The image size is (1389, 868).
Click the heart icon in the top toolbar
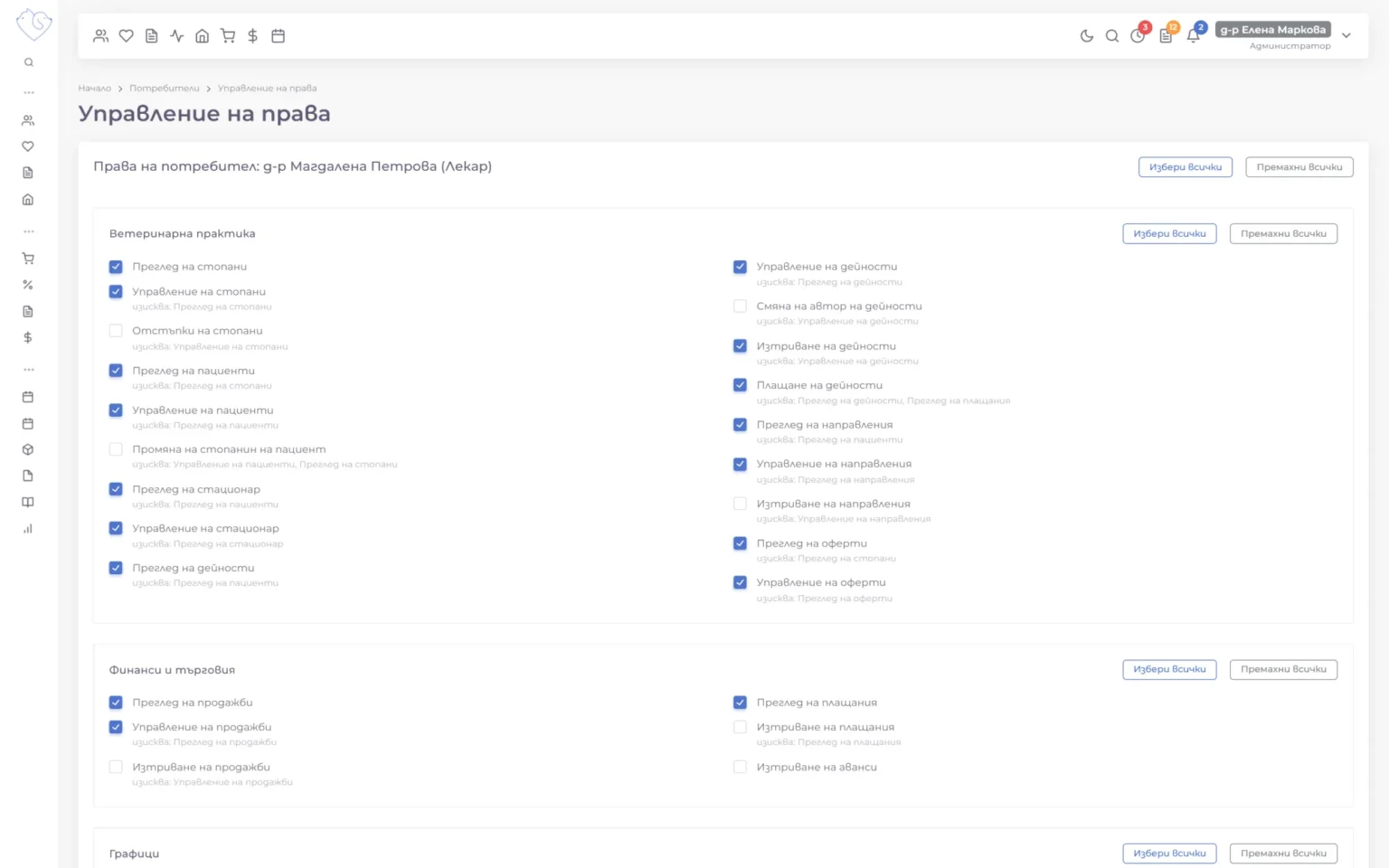pos(127,36)
